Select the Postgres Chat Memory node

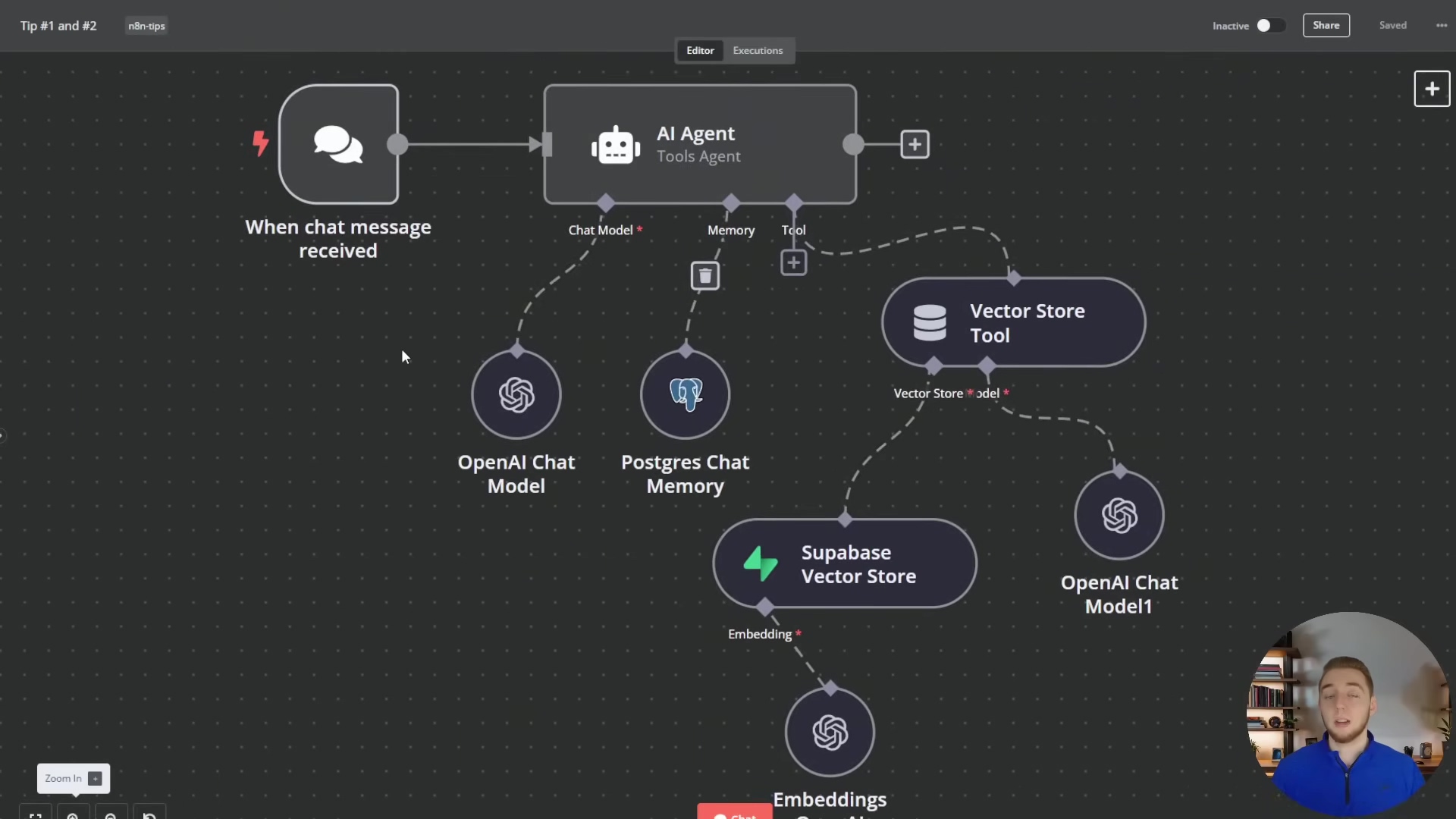click(x=685, y=394)
